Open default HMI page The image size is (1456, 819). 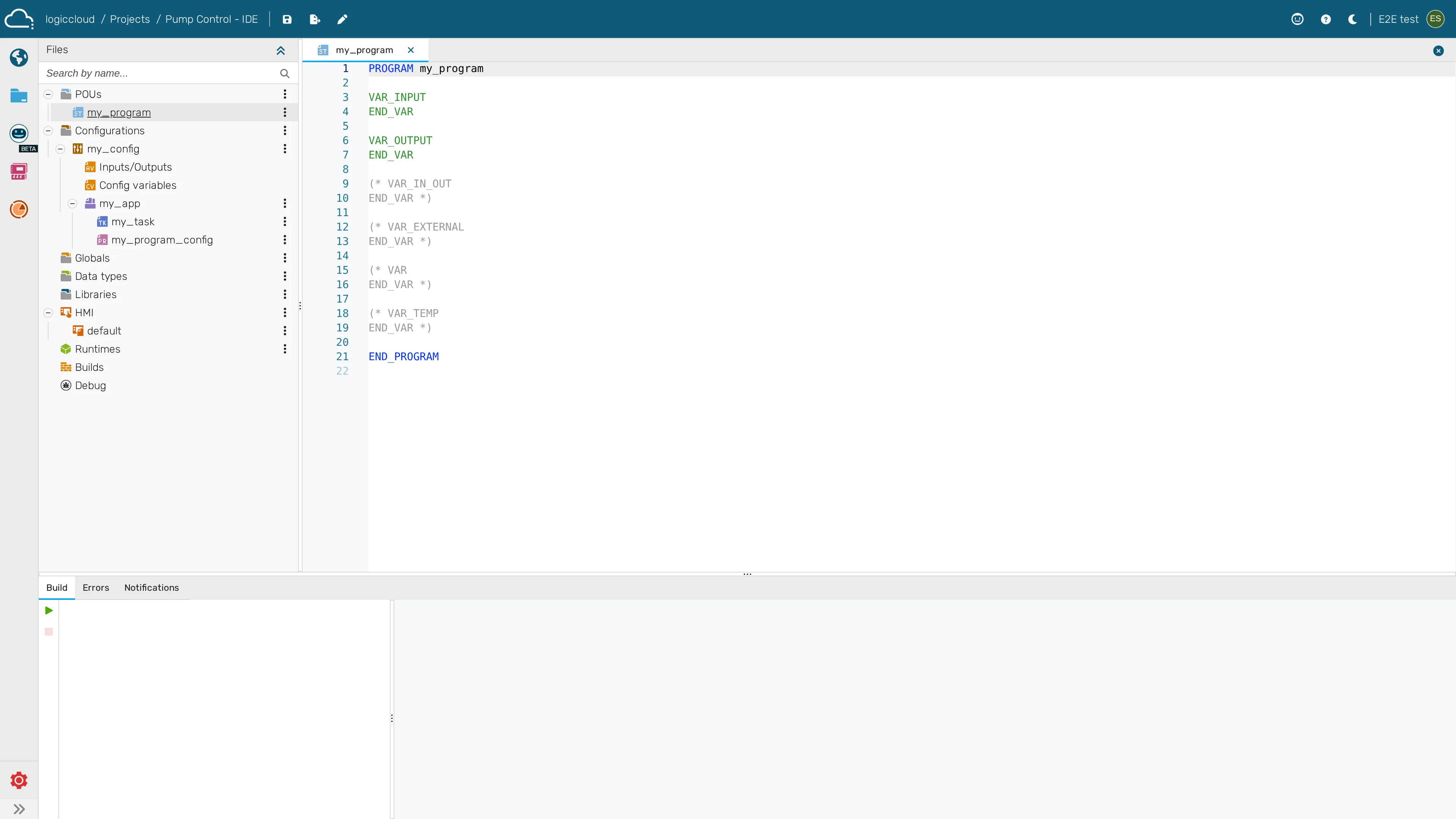point(104,331)
